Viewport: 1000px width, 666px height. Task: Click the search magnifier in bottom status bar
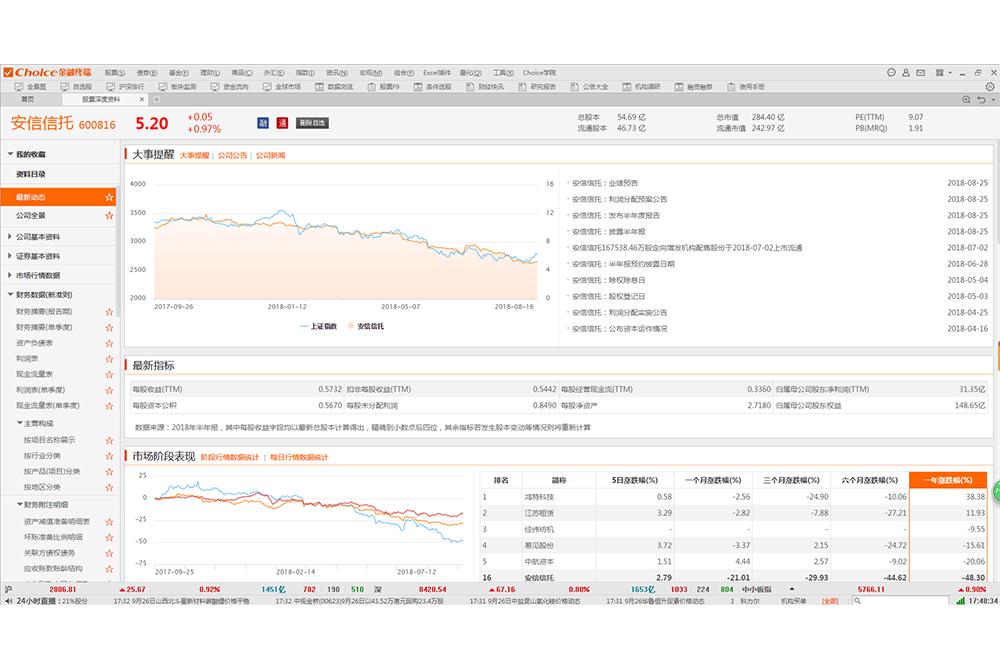click(x=858, y=600)
